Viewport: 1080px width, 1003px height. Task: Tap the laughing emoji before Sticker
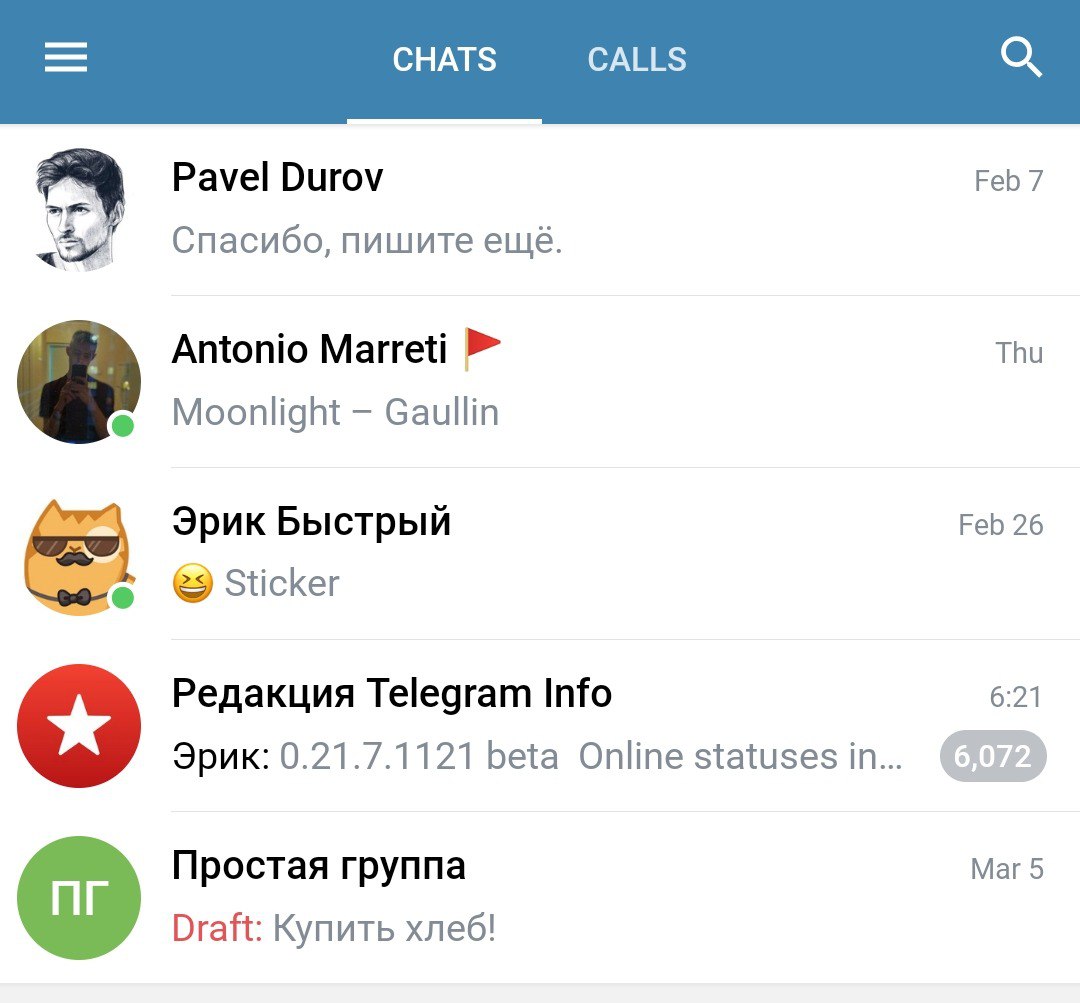click(193, 583)
